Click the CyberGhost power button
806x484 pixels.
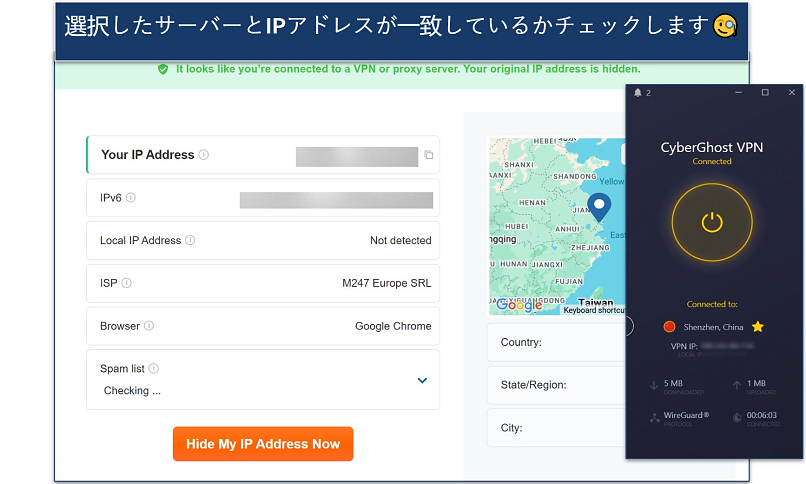[x=712, y=222]
